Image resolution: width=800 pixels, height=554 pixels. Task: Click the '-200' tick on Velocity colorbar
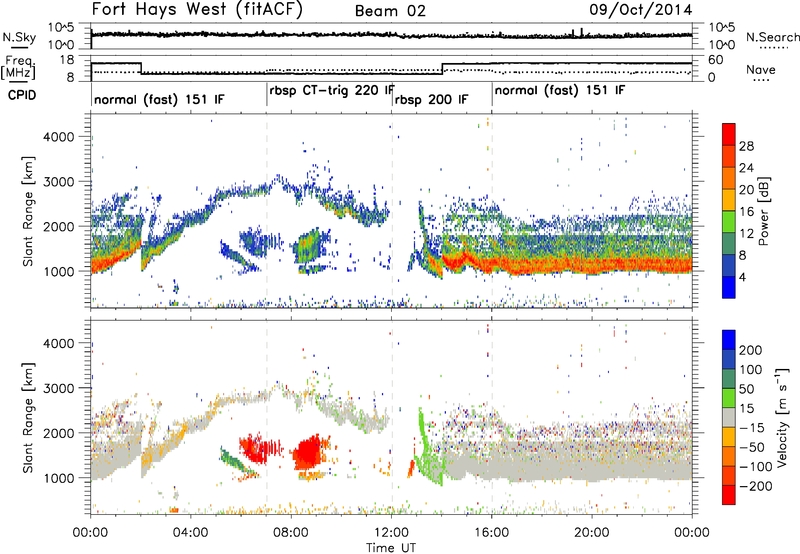754,486
